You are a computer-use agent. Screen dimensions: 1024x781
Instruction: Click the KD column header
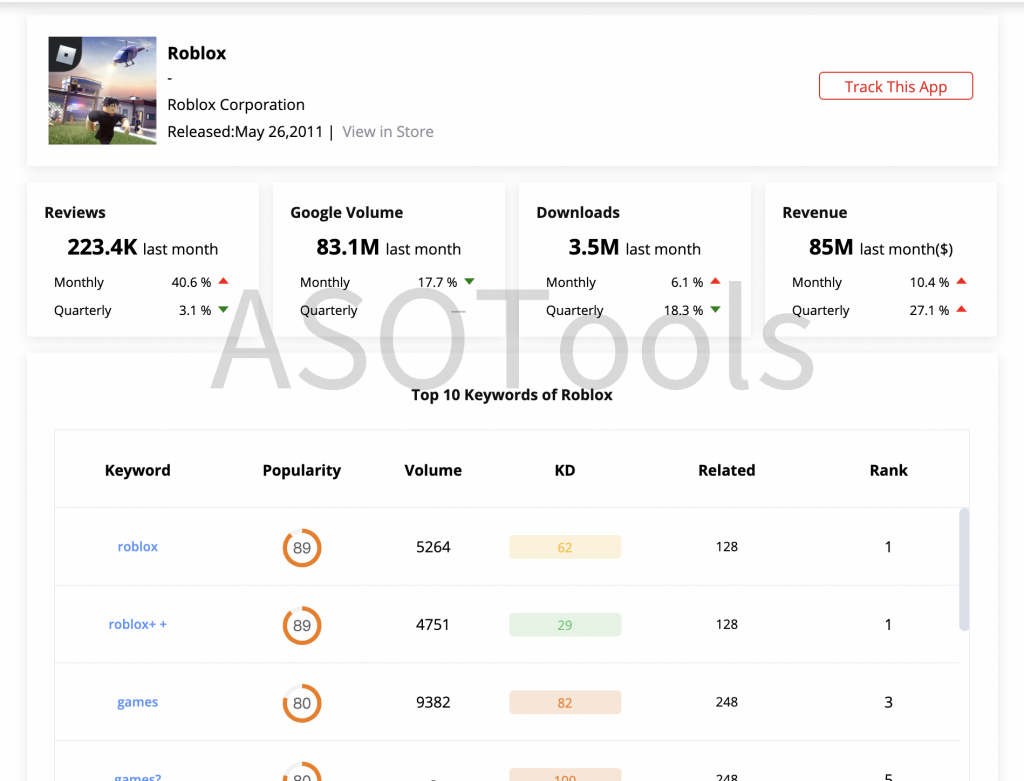pos(565,470)
